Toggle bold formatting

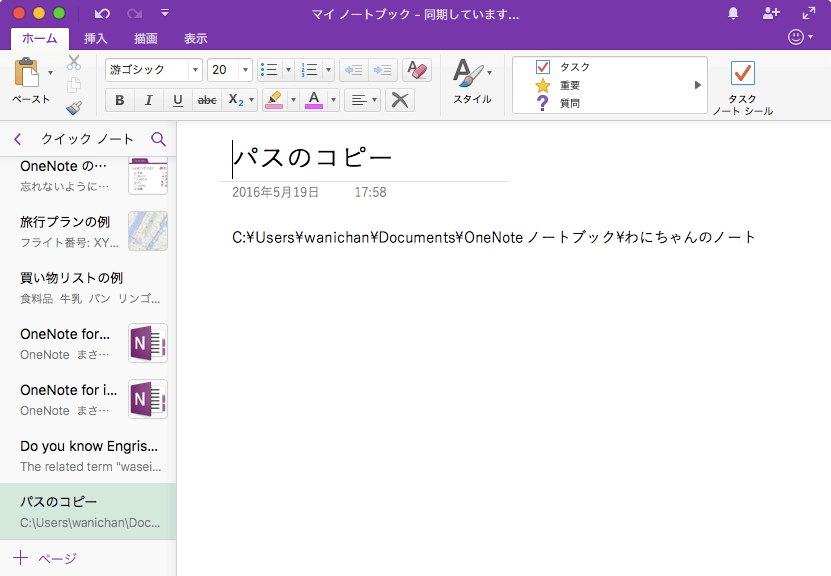[x=120, y=100]
